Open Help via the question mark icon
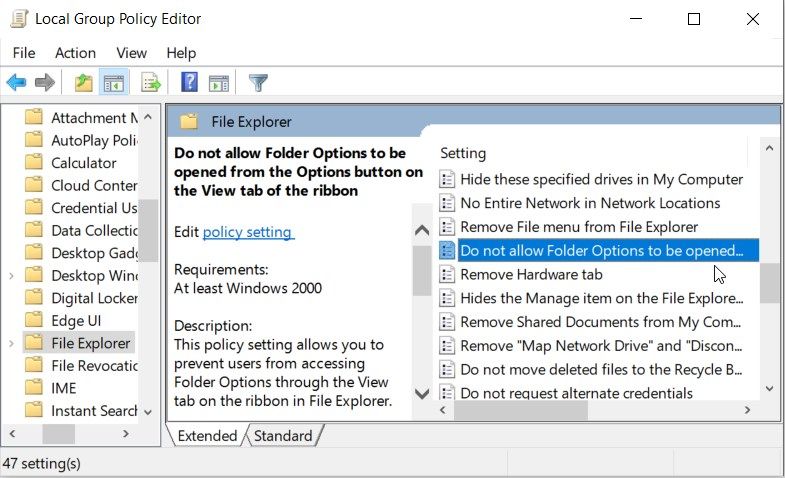The image size is (785, 478). [189, 82]
